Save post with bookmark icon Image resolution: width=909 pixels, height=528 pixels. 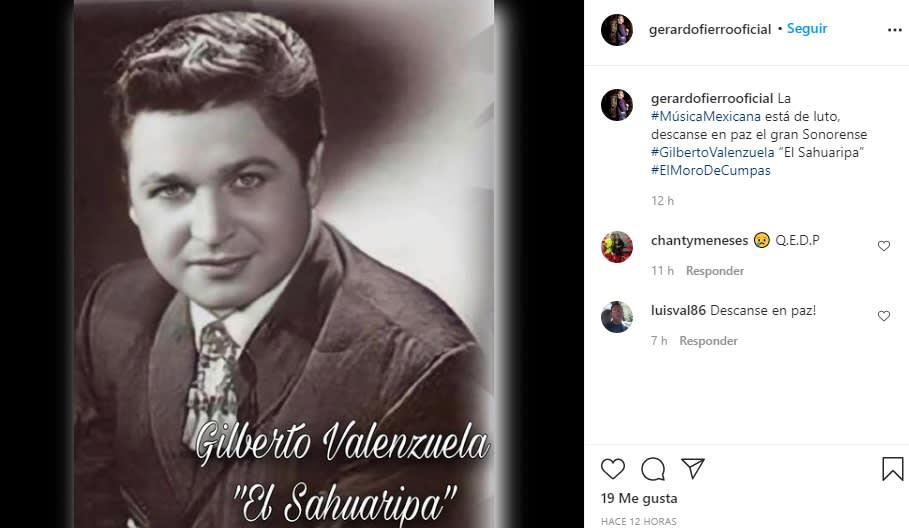[892, 469]
